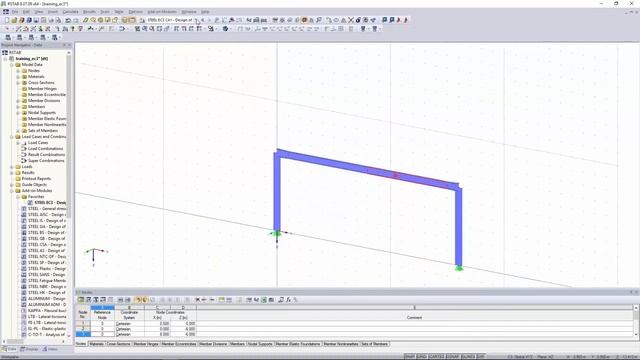Switch to the Materials table tab

[96, 344]
